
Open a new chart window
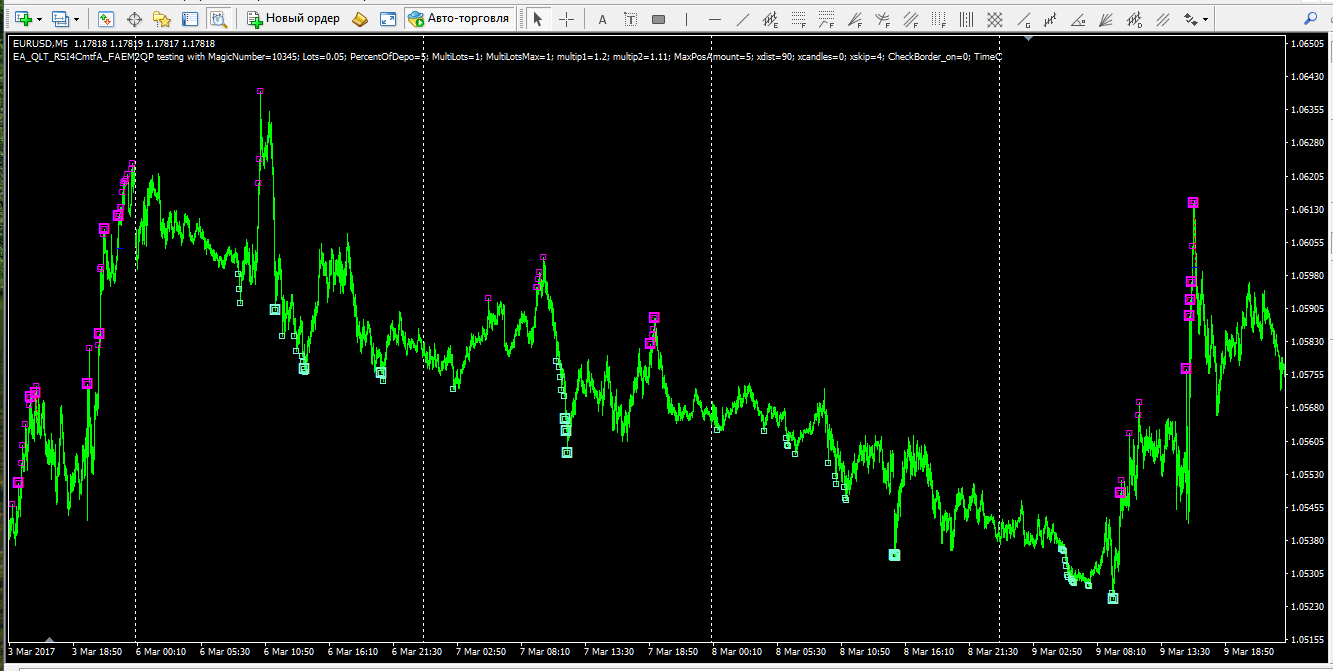(22, 18)
